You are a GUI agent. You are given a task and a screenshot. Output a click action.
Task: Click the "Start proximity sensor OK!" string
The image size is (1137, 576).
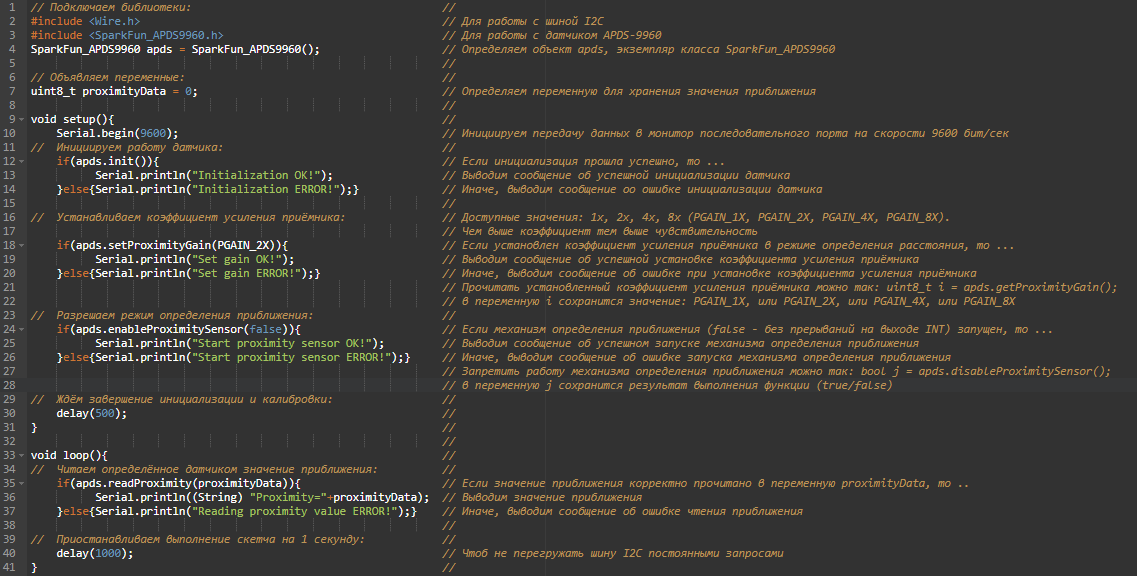tap(281, 343)
